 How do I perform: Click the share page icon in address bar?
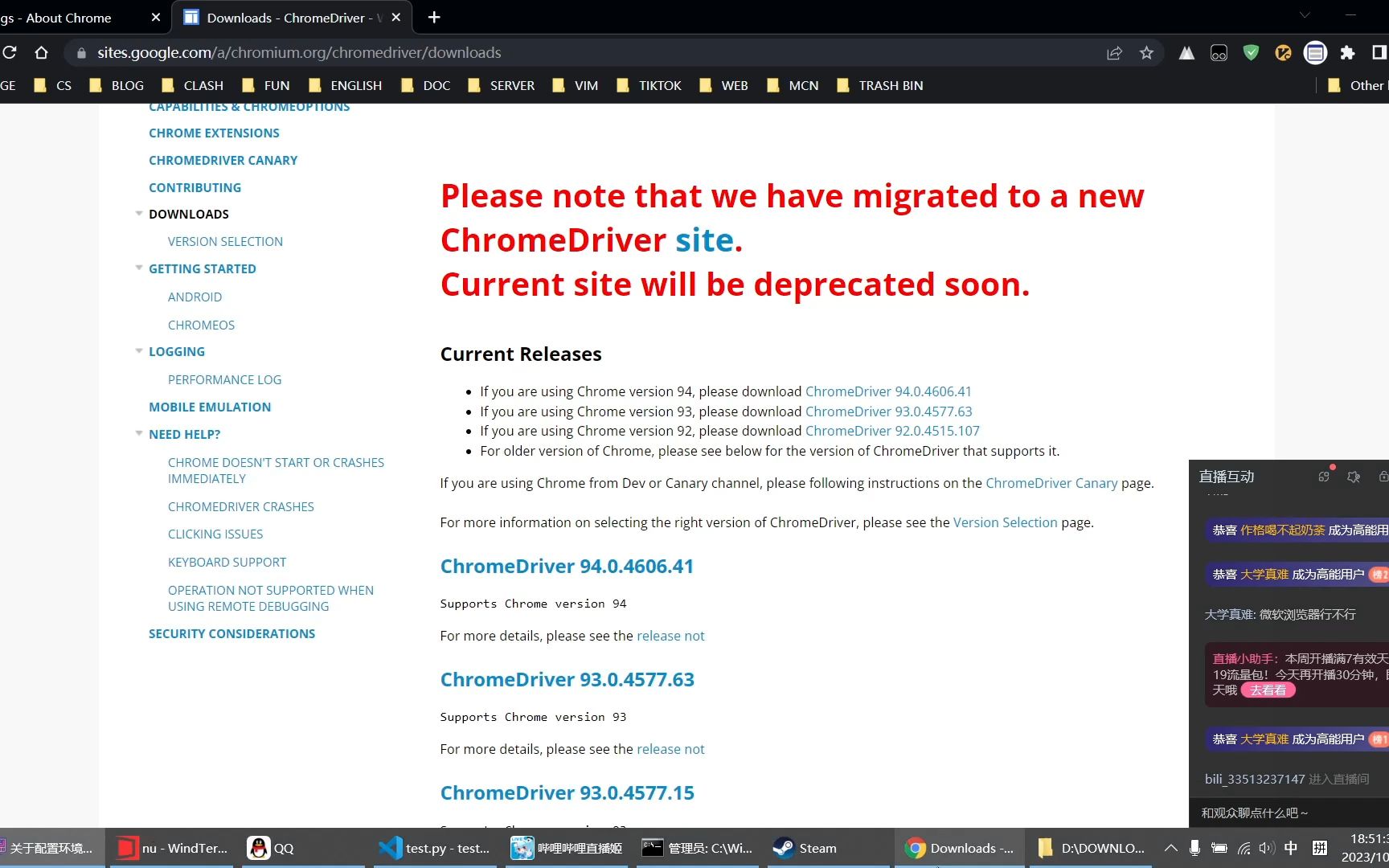pos(1114,53)
